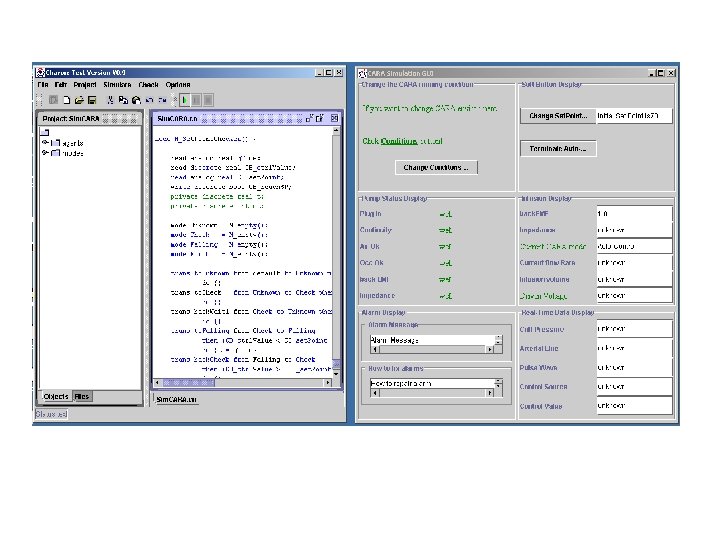
Task: Open the Simulate menu
Action: (117, 85)
